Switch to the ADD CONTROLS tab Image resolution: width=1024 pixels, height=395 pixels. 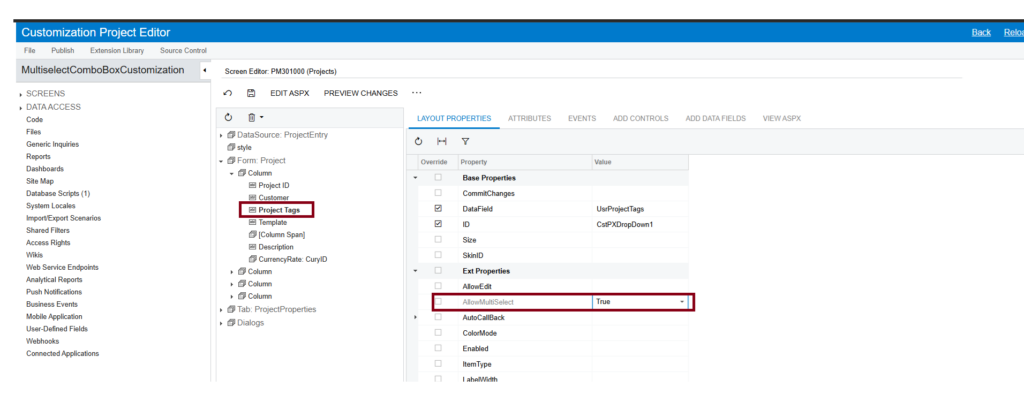pos(640,118)
